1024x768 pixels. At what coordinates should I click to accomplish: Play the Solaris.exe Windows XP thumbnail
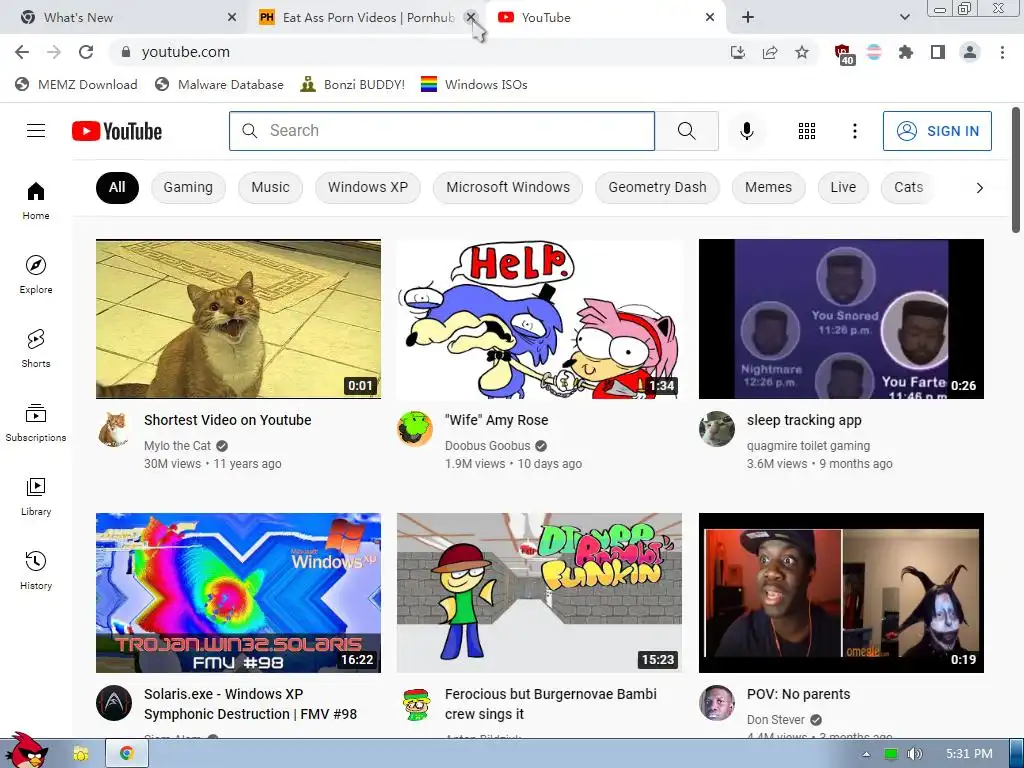[238, 593]
